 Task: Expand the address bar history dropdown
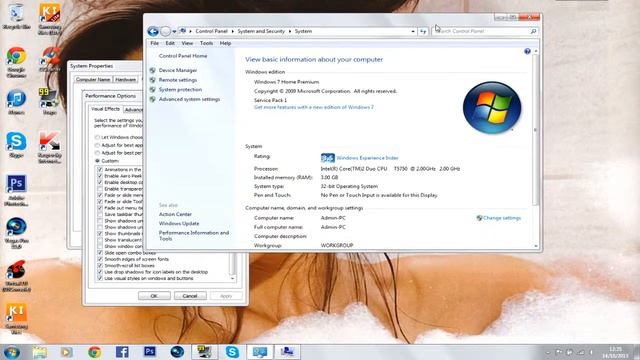(x=413, y=31)
